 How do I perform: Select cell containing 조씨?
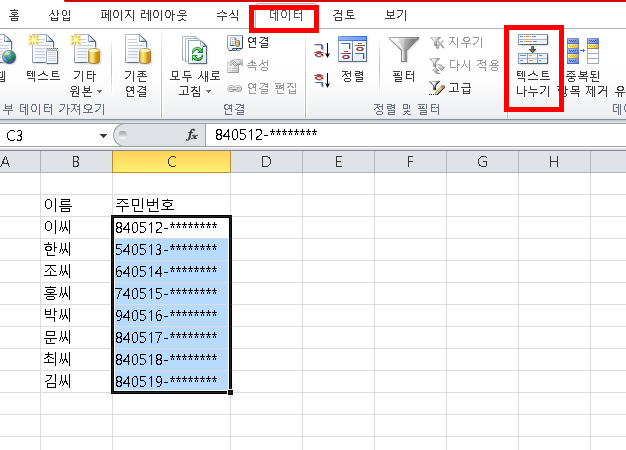(76, 271)
